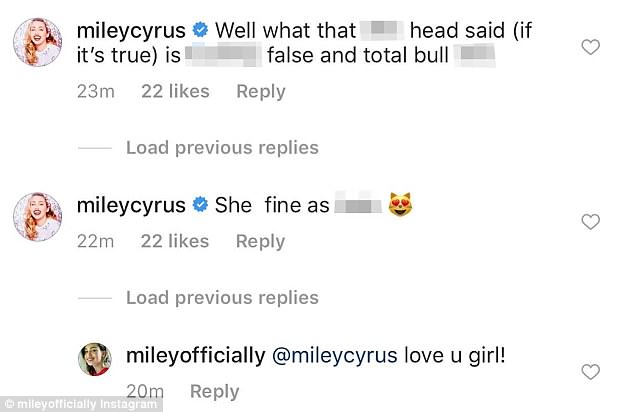
Task: Expand the first "Load previous replies"
Action: pyautogui.click(x=221, y=148)
